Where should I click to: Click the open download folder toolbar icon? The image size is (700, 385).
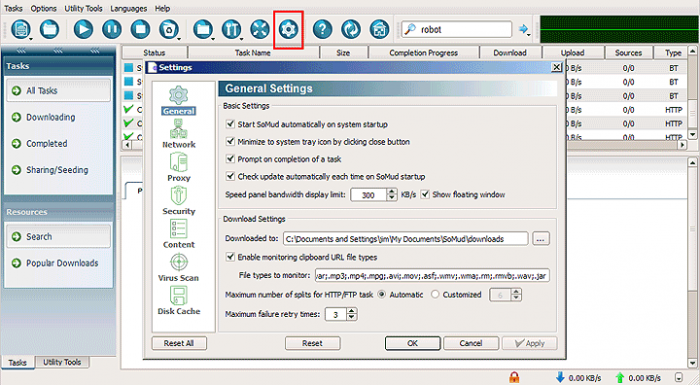[203, 29]
